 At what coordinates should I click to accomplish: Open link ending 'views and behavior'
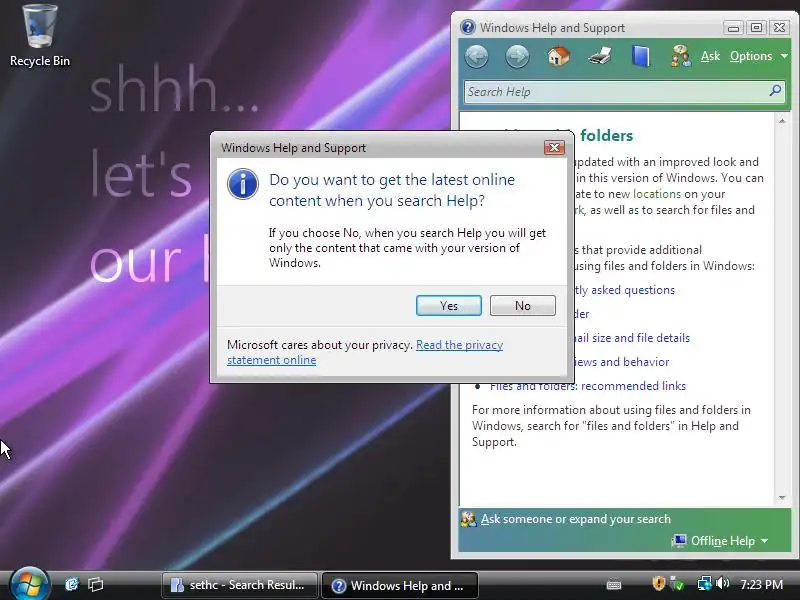tap(621, 362)
